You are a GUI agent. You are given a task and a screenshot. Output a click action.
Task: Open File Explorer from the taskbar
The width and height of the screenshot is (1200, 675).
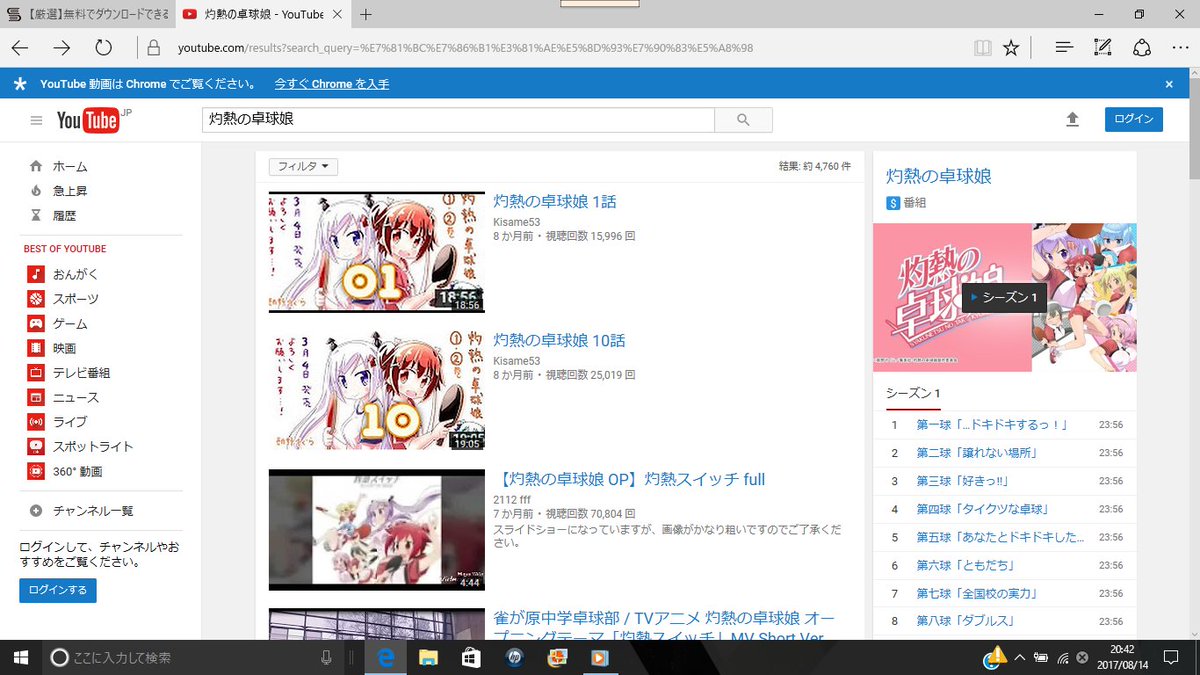[428, 657]
